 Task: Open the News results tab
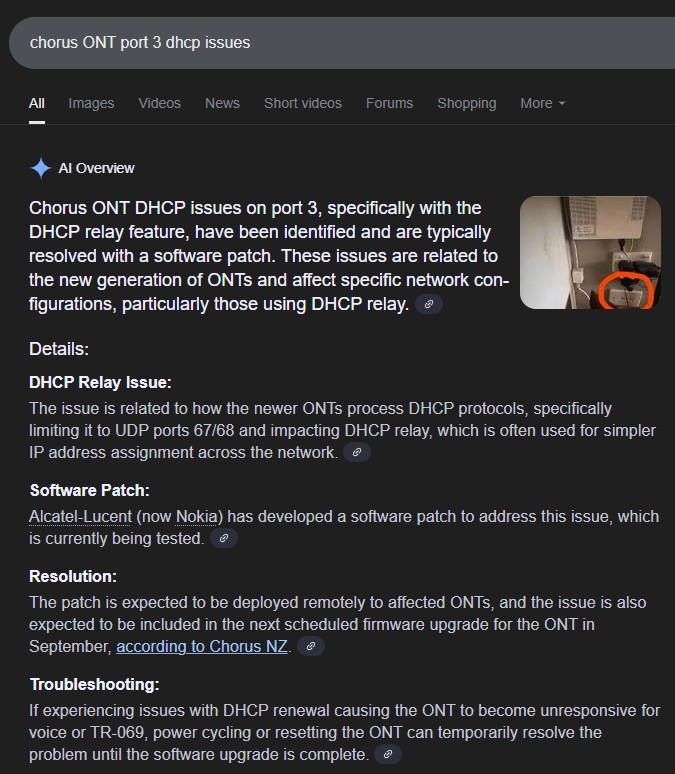point(222,103)
